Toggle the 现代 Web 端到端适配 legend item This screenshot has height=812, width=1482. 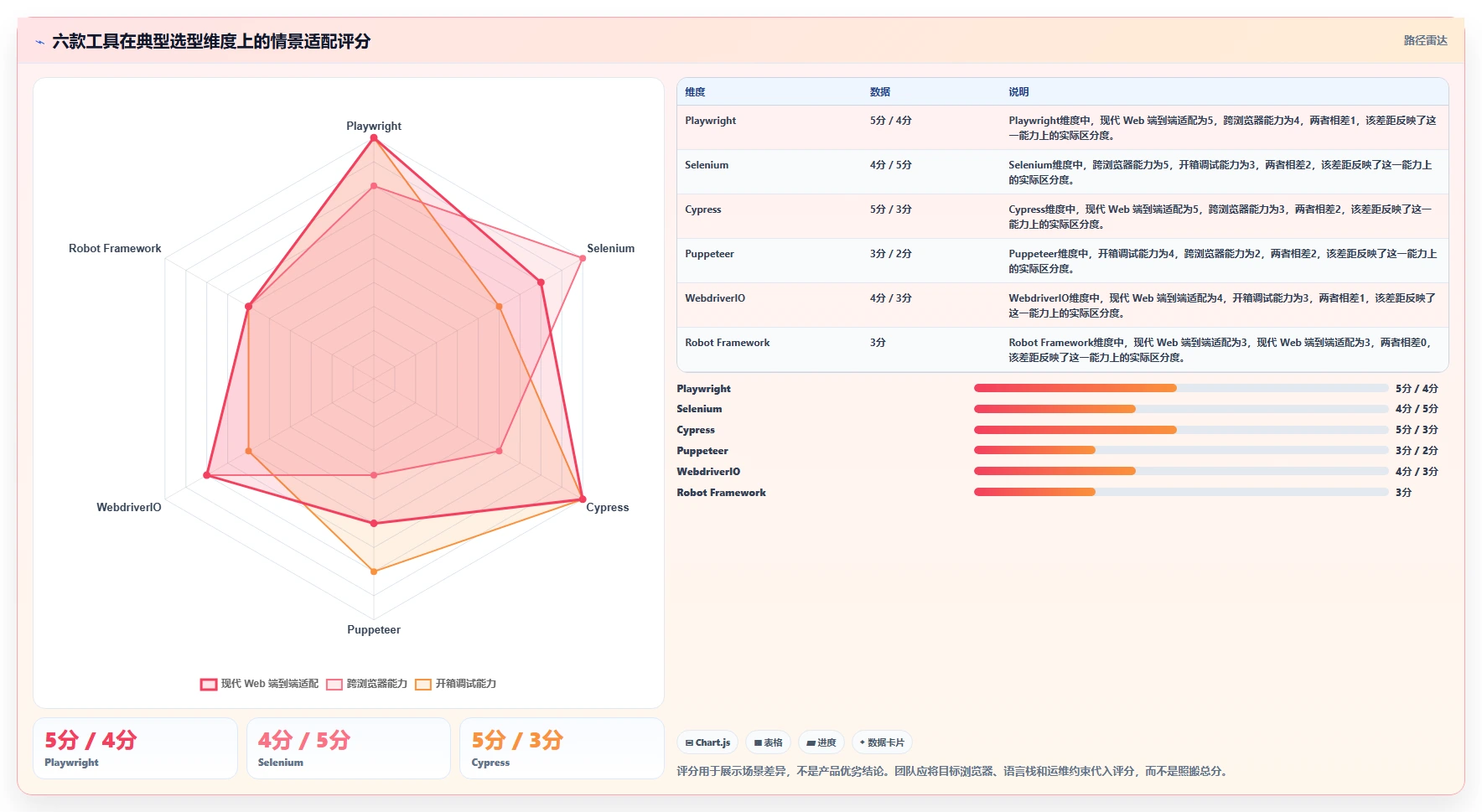tap(260, 684)
